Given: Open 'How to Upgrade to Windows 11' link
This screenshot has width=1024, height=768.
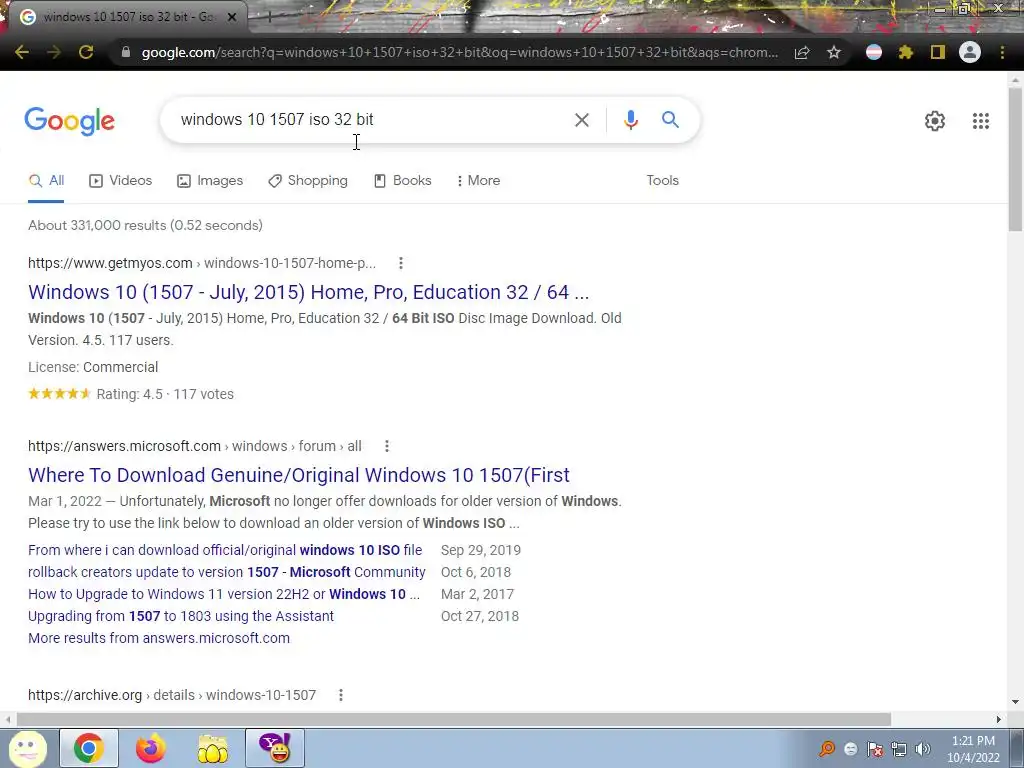Looking at the screenshot, I should click(224, 594).
